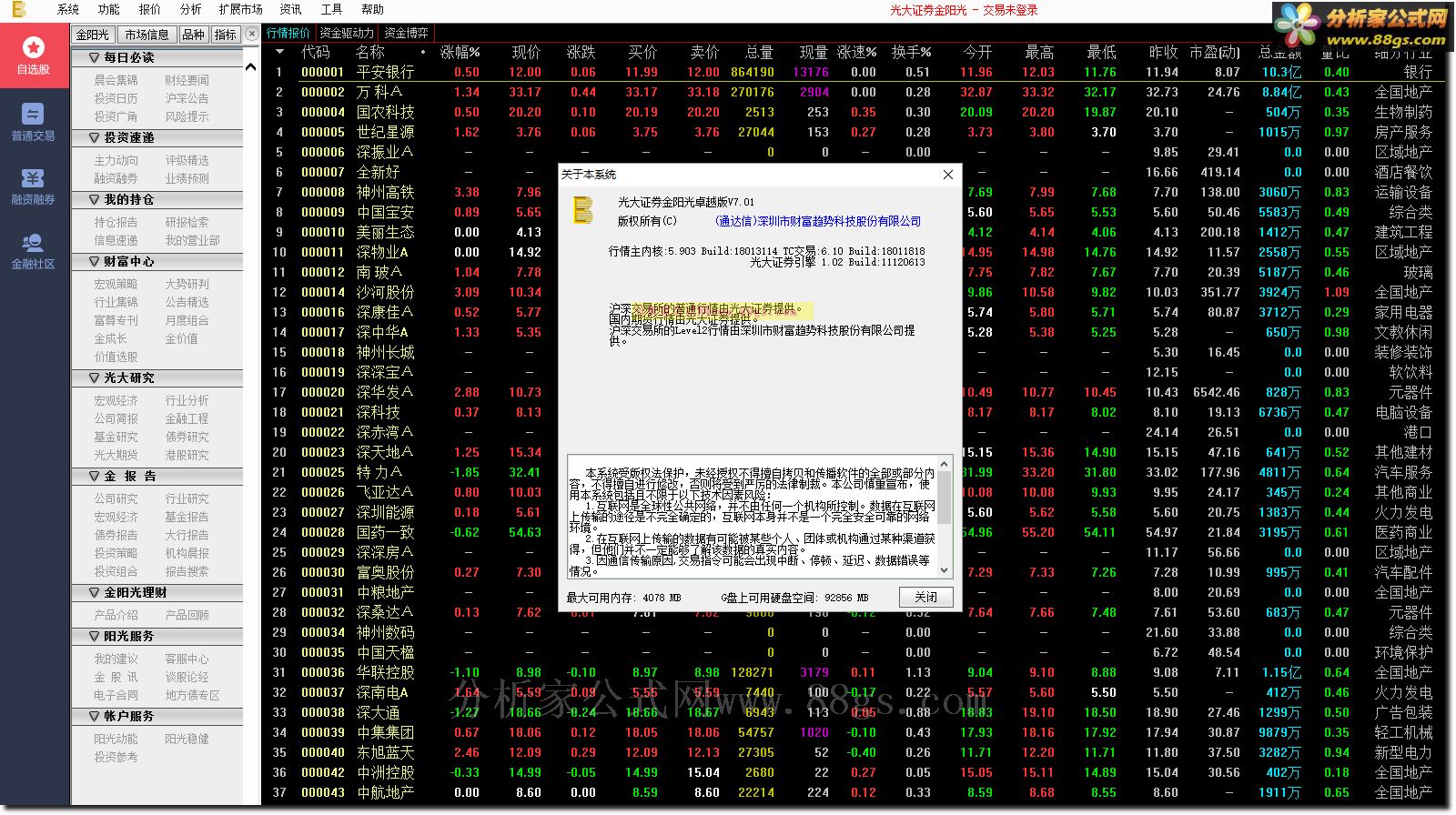Image resolution: width=1456 pixels, height=815 pixels.
Task: Open the 主力动向 link
Action: click(116, 160)
